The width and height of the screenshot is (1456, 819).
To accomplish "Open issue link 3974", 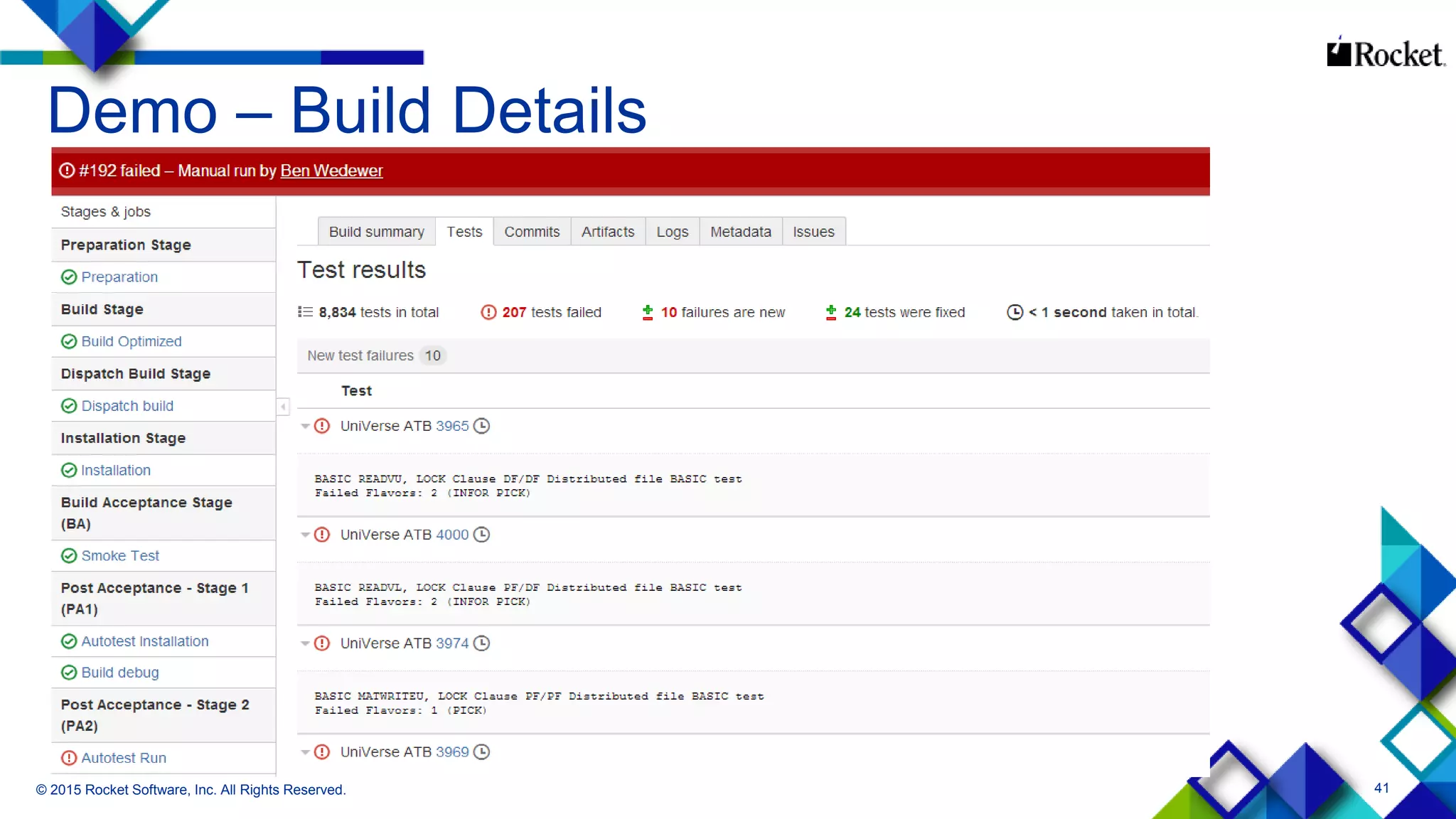I will (x=452, y=643).
